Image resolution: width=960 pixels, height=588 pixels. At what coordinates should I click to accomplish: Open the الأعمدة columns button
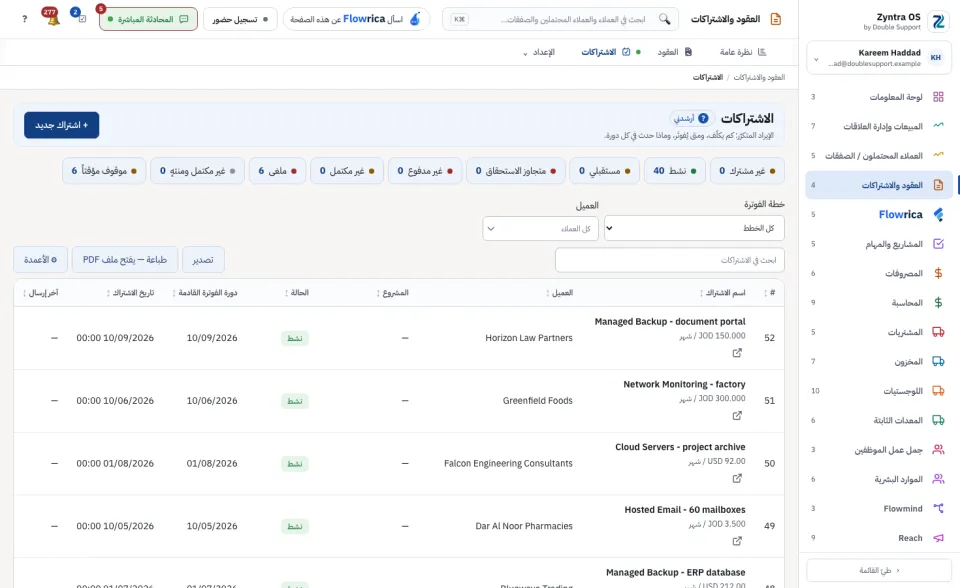point(40,260)
